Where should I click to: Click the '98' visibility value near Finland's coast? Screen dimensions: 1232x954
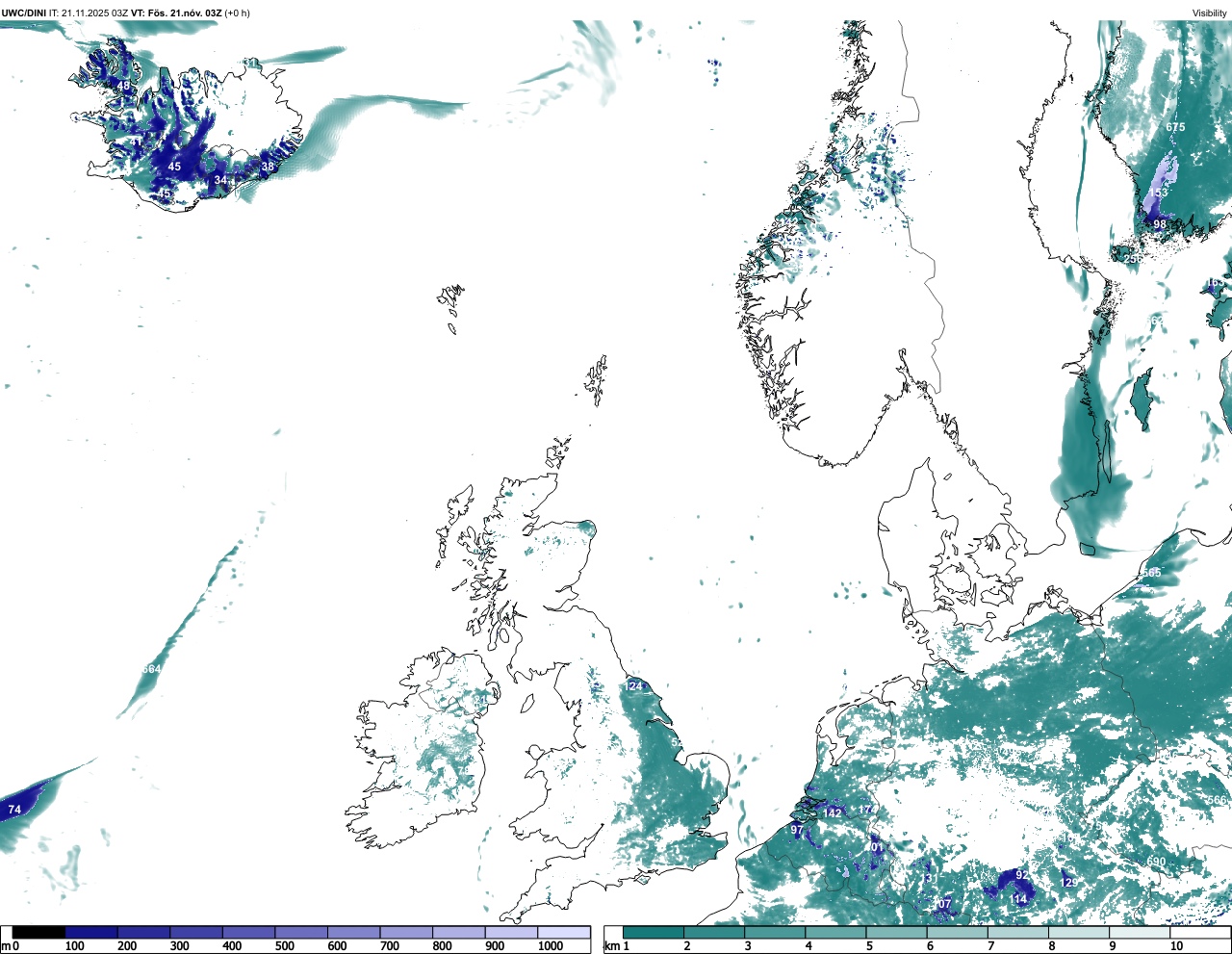point(1160,224)
